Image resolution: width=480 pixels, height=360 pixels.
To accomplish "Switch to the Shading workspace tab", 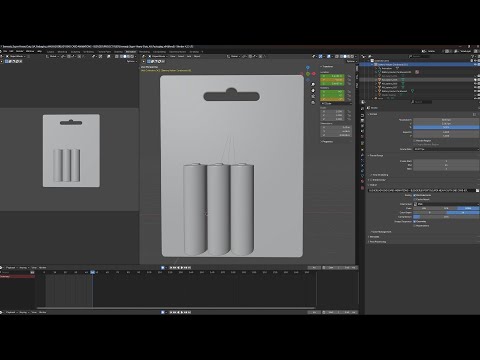I will (x=118, y=52).
